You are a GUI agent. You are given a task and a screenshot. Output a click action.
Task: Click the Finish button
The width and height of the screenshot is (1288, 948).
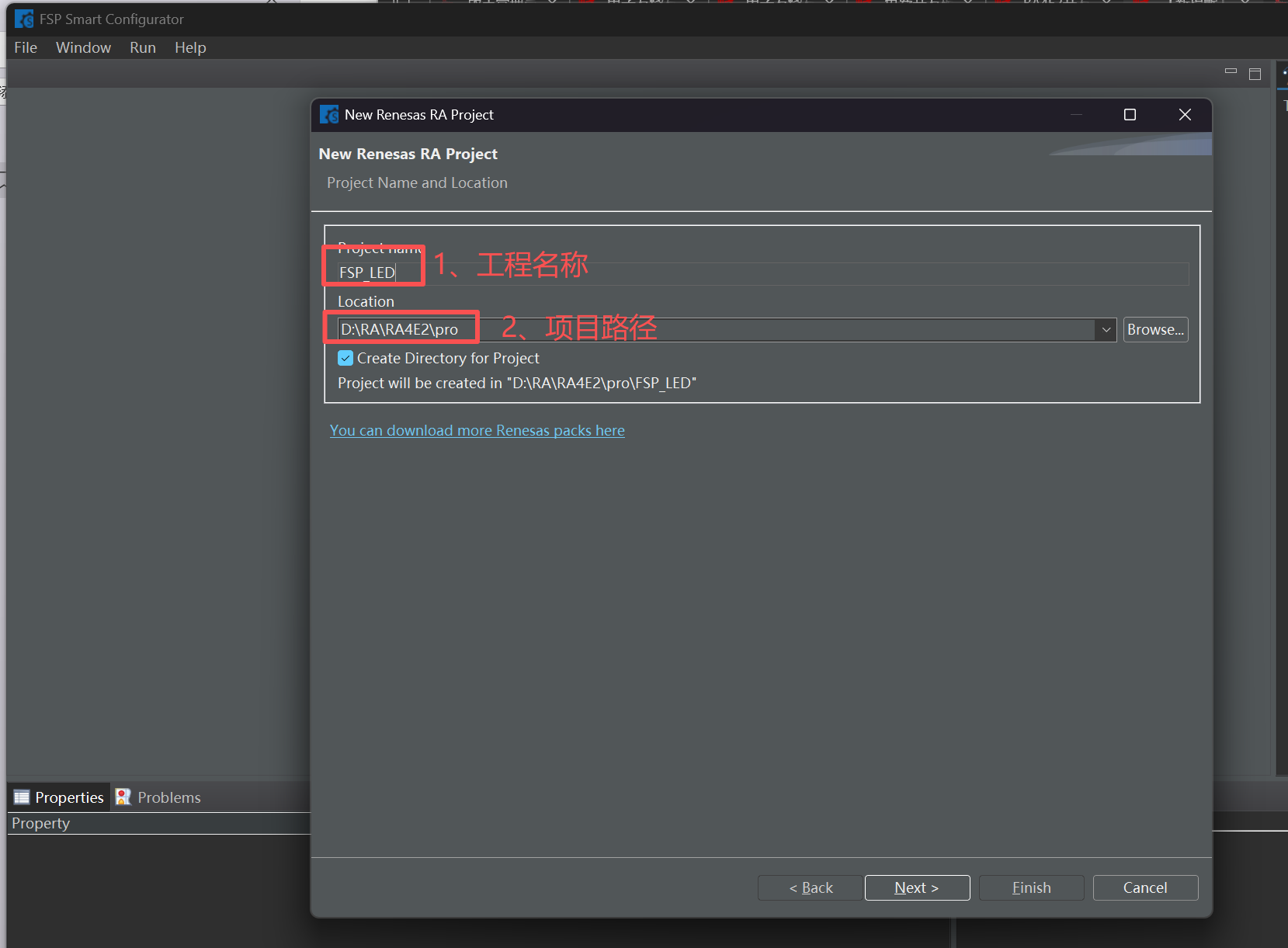point(1031,887)
